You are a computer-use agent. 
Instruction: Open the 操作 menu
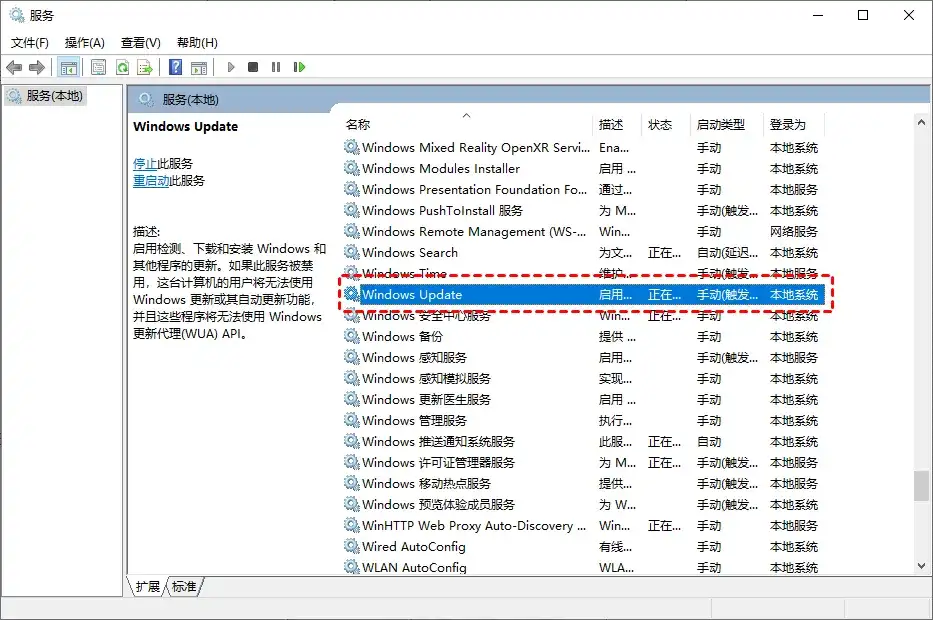pos(85,42)
